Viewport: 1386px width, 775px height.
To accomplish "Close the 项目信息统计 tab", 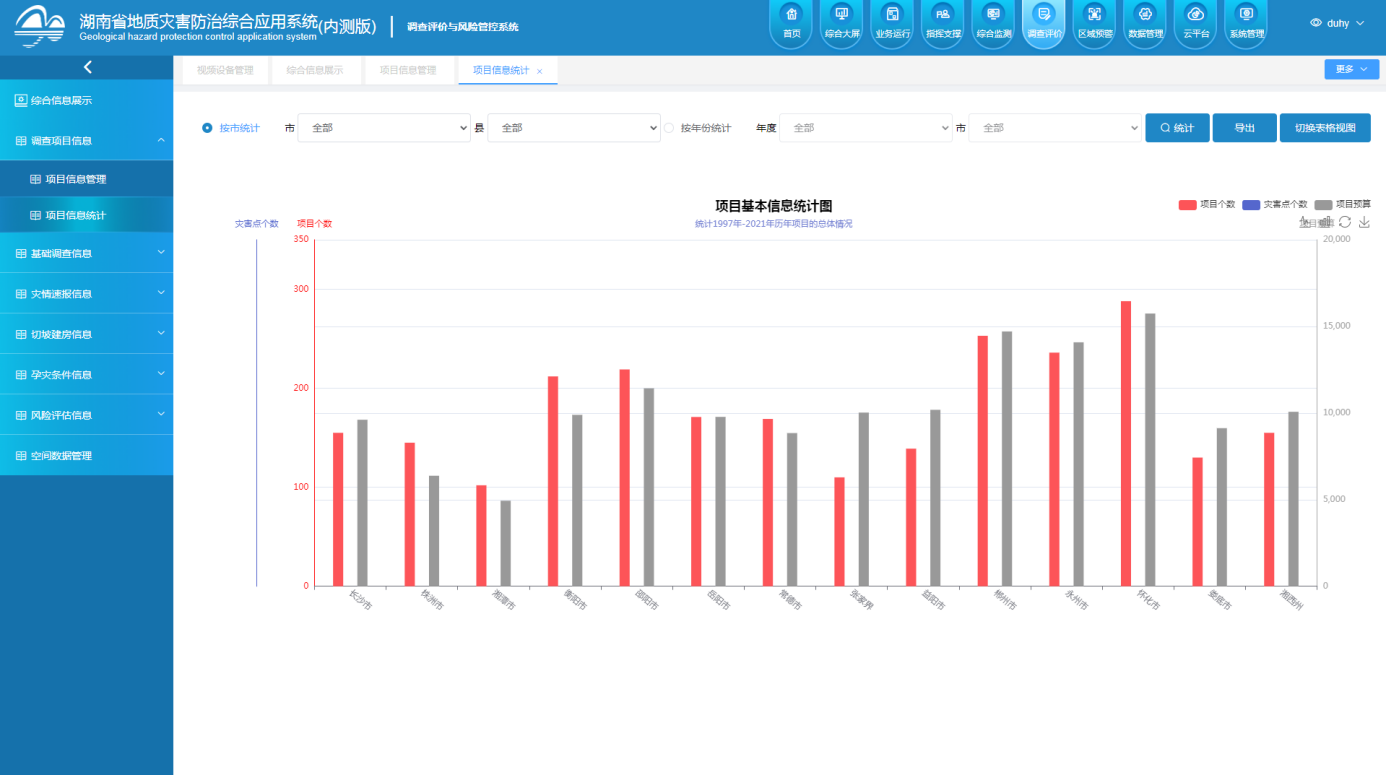I will tap(540, 71).
